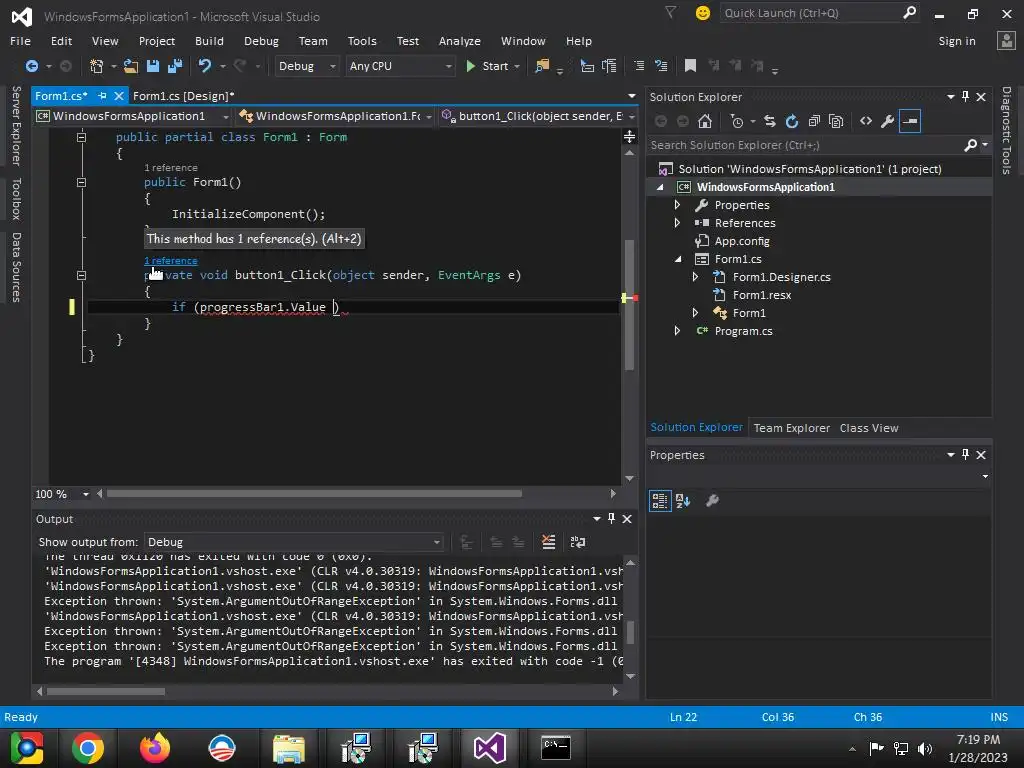Click the code editor vertical scrollbar thumb

629,305
